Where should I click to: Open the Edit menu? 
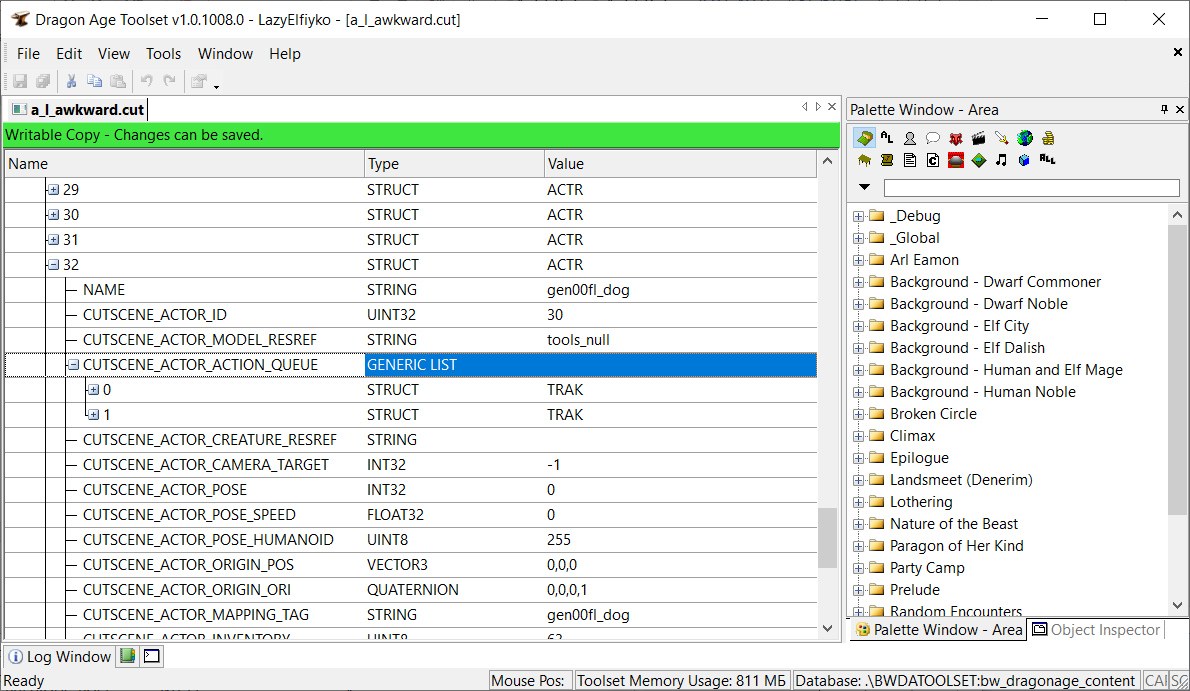(68, 54)
